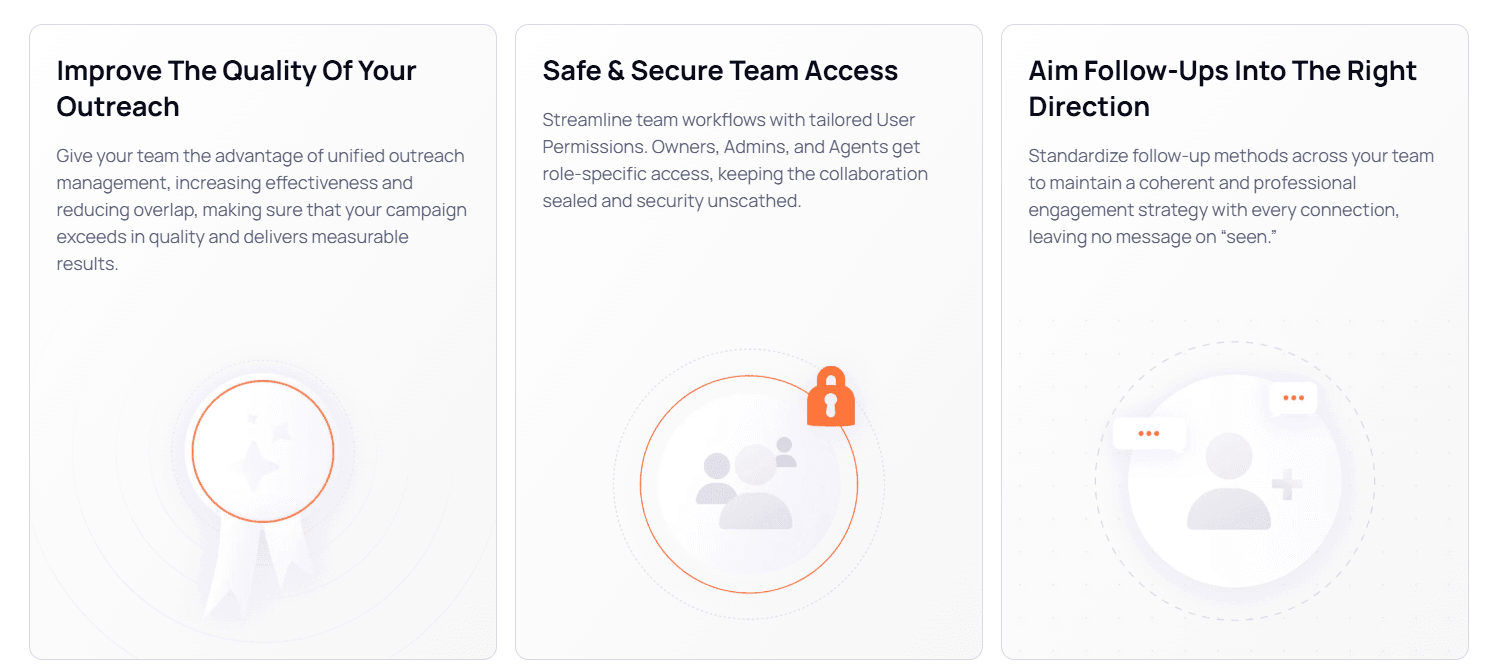Click the far-left person in the team group

tap(716, 478)
